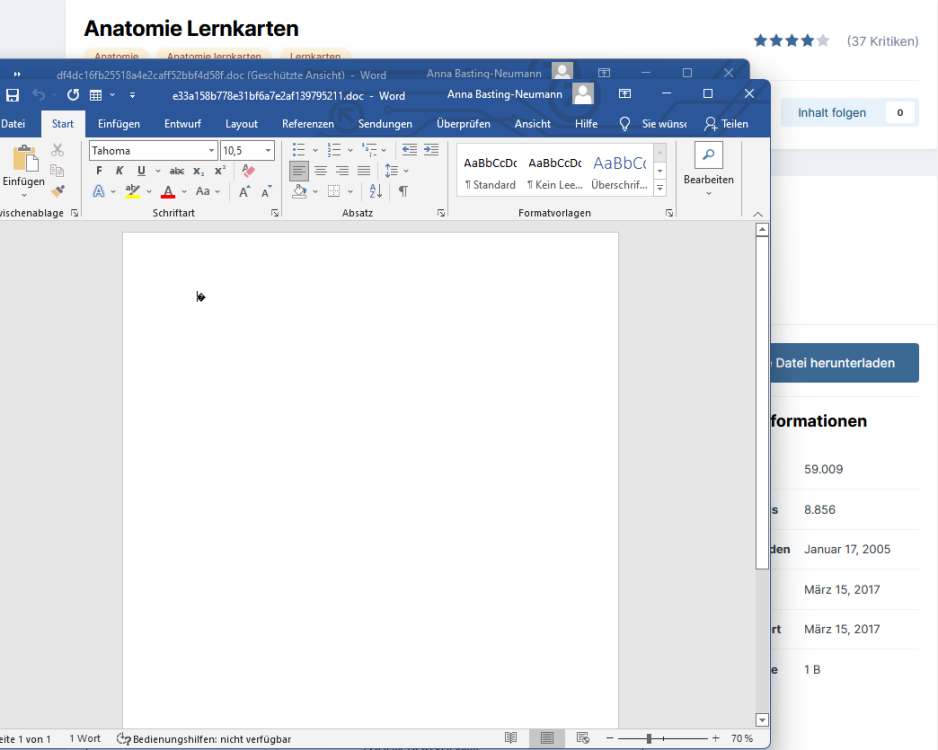Screen dimensions: 938x750
Task: Apply strikethrough formatting
Action: pos(178,170)
